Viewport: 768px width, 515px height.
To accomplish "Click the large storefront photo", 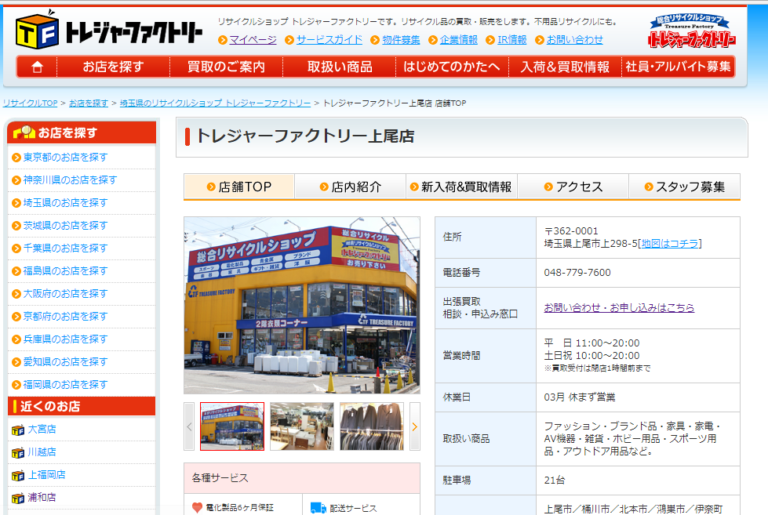I will 302,305.
